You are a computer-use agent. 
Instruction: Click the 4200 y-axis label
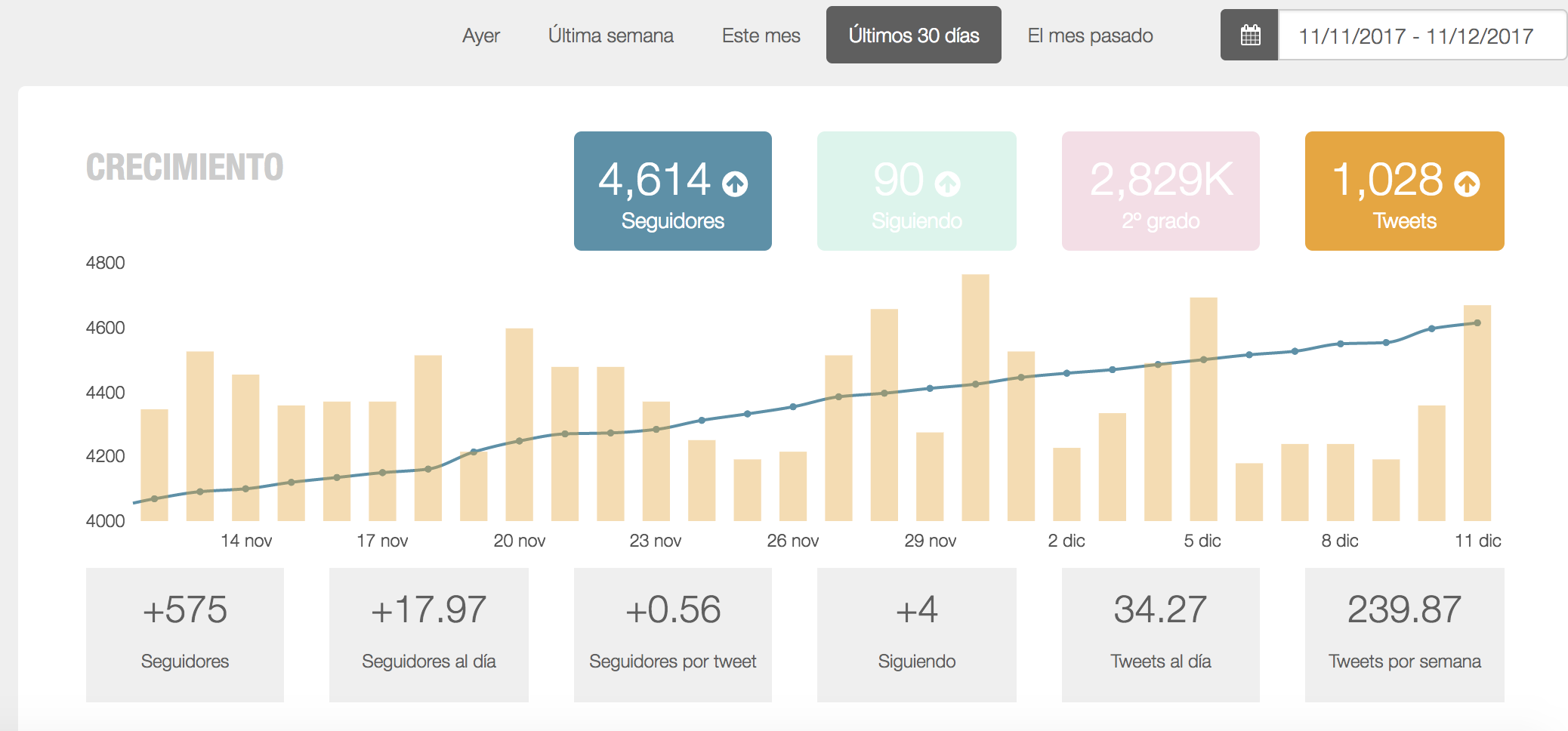click(x=106, y=456)
